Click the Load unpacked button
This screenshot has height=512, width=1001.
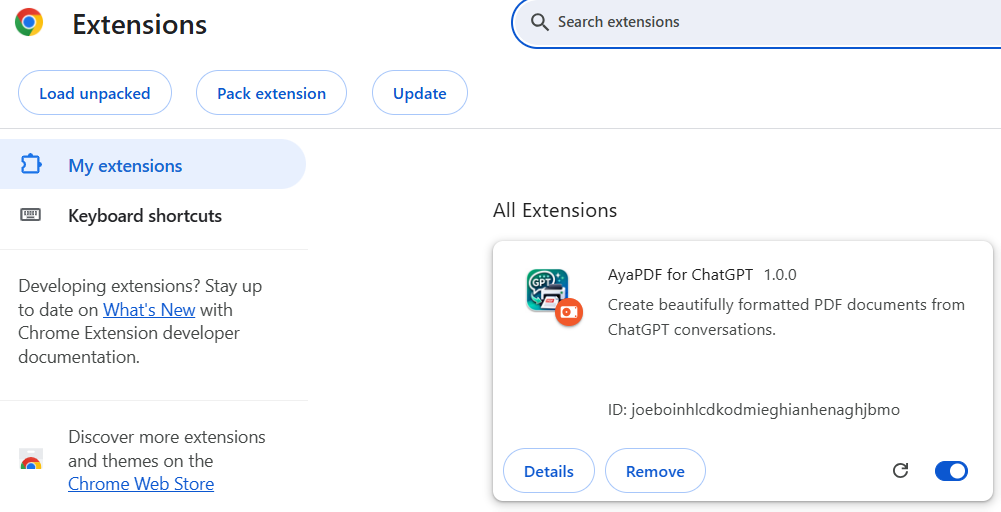point(94,93)
